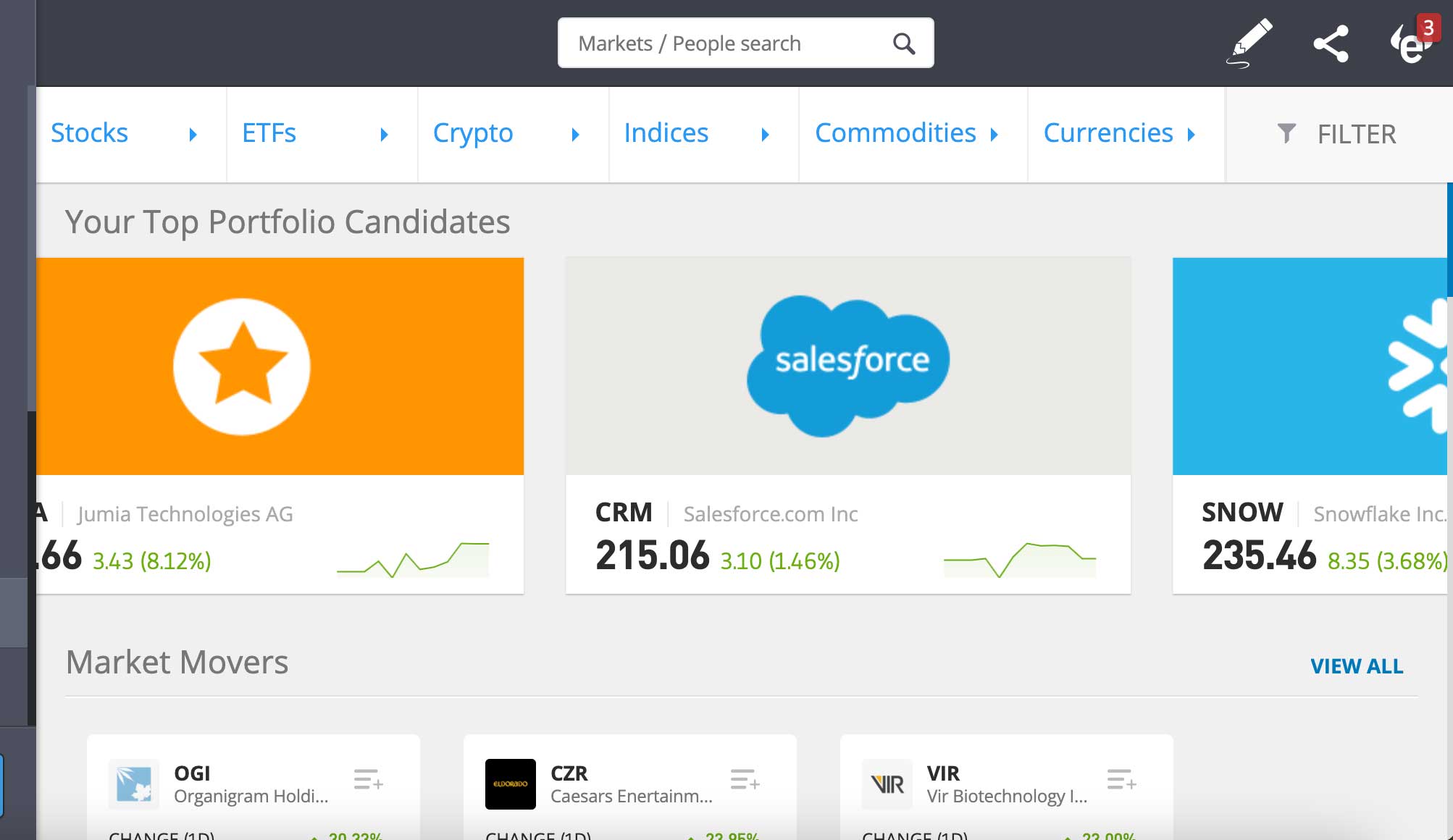1453x840 pixels.
Task: Add VIR to watchlist icon
Action: pos(1121,780)
